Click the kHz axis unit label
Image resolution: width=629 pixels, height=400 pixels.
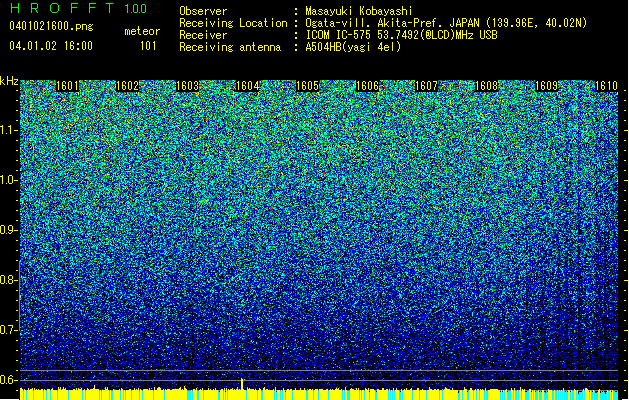click(9, 81)
